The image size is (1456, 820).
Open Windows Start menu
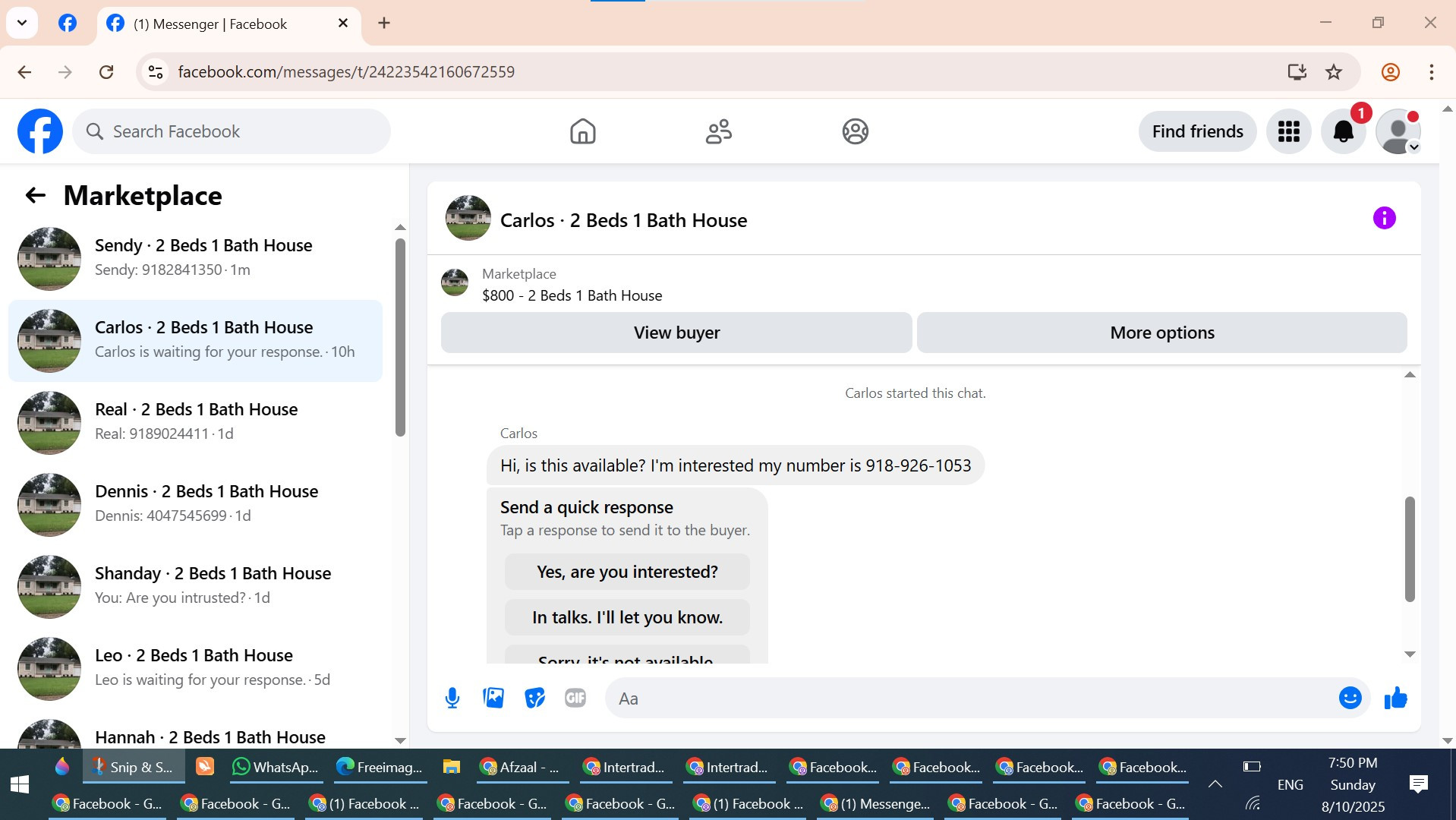pos(20,784)
